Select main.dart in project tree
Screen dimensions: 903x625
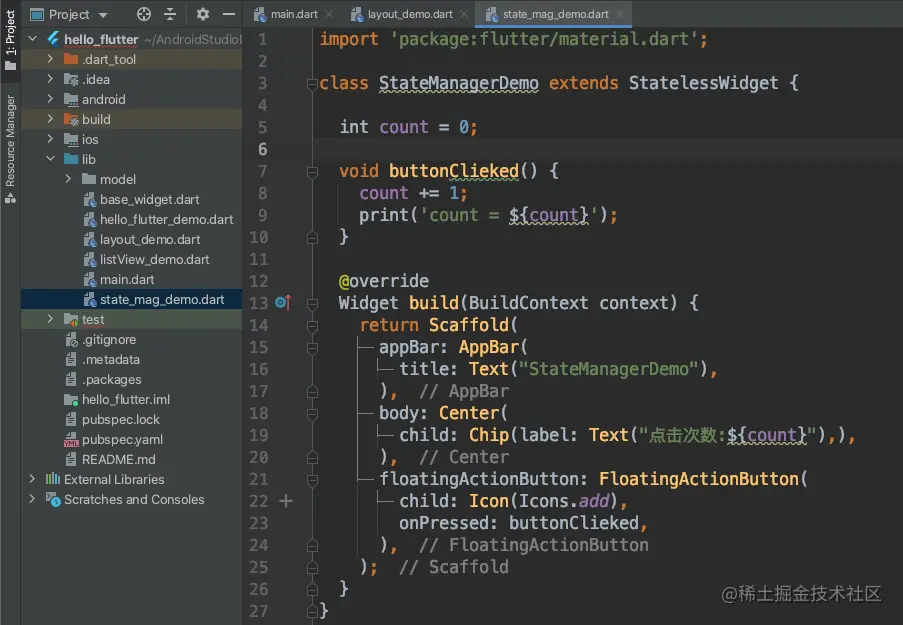(127, 279)
